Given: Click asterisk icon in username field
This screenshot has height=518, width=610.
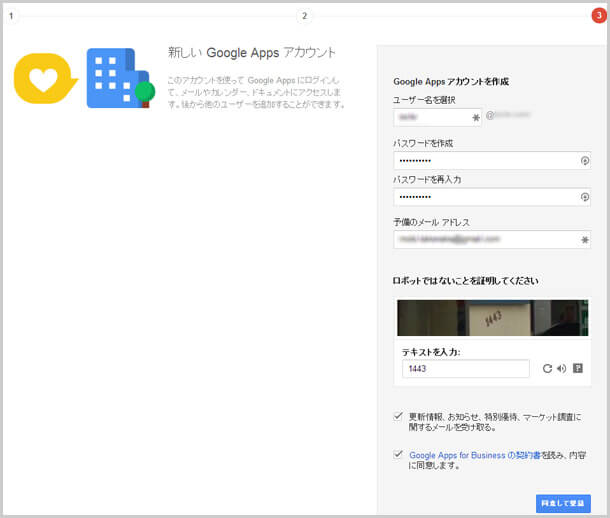Looking at the screenshot, I should (476, 117).
